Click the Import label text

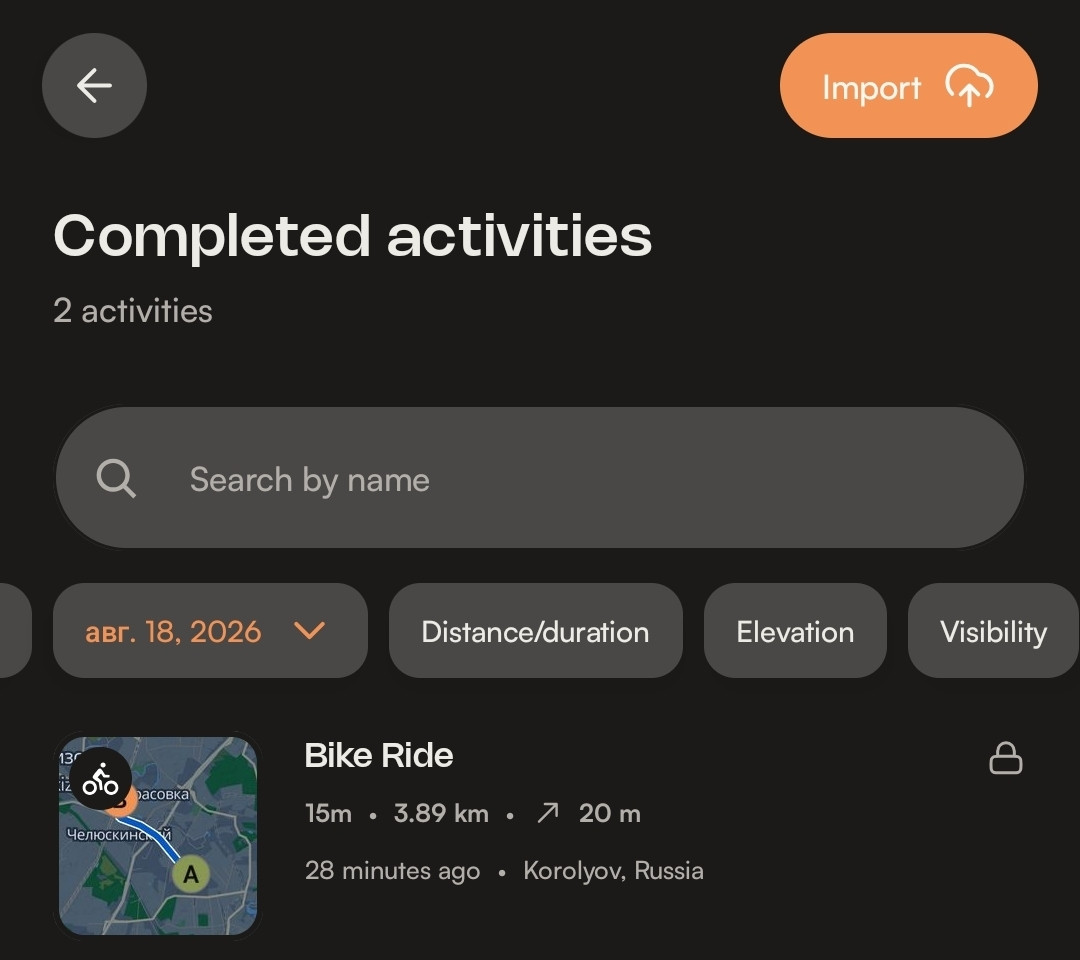click(x=871, y=88)
